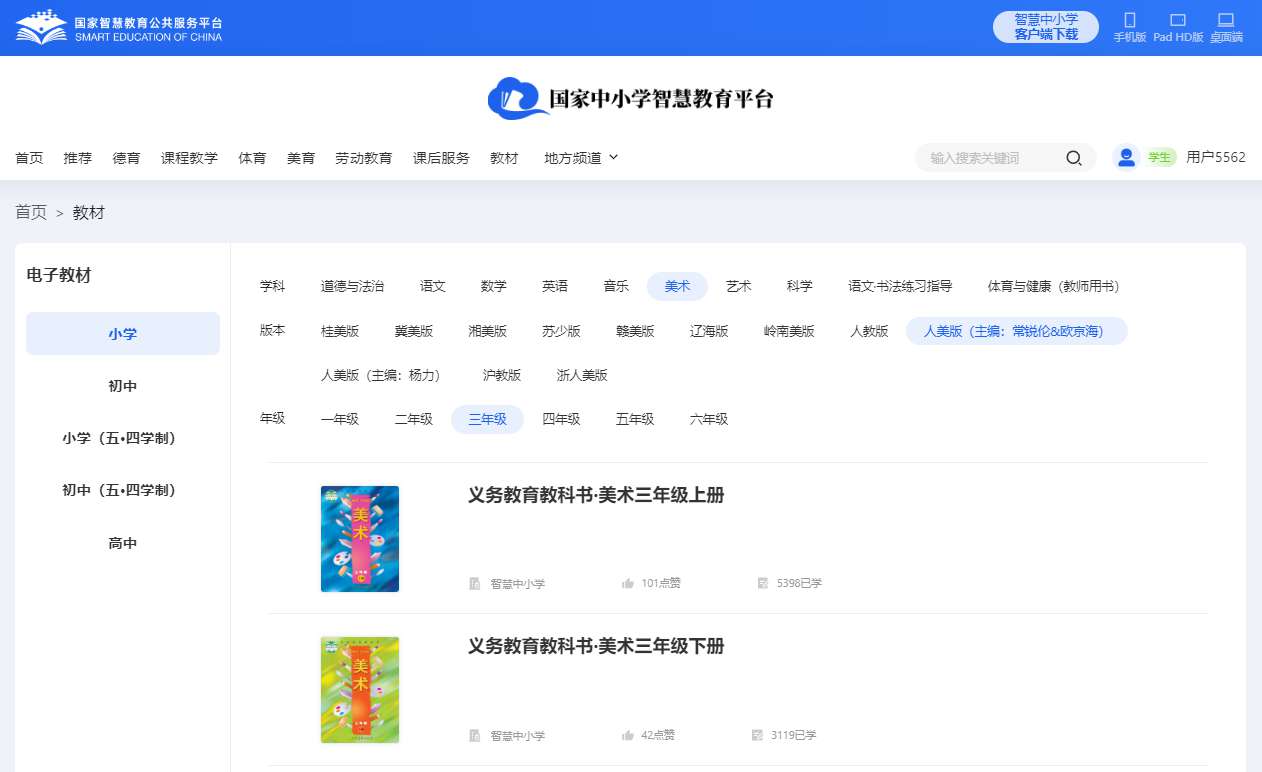Screen dimensions: 1262x772
Task: Click thumbs-up icon on 三年级下册 textbook
Action: (x=628, y=735)
